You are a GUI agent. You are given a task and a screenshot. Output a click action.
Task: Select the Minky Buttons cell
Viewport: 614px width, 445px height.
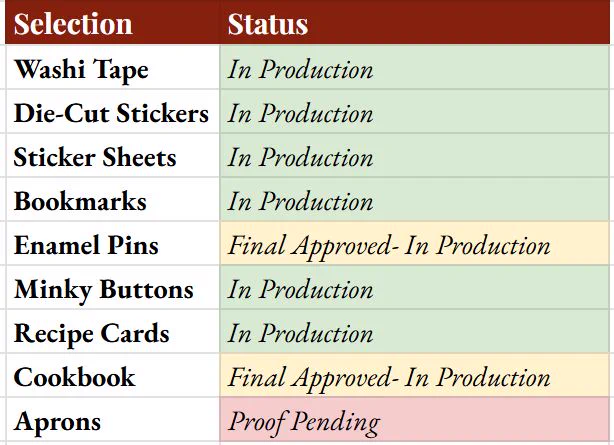113,288
